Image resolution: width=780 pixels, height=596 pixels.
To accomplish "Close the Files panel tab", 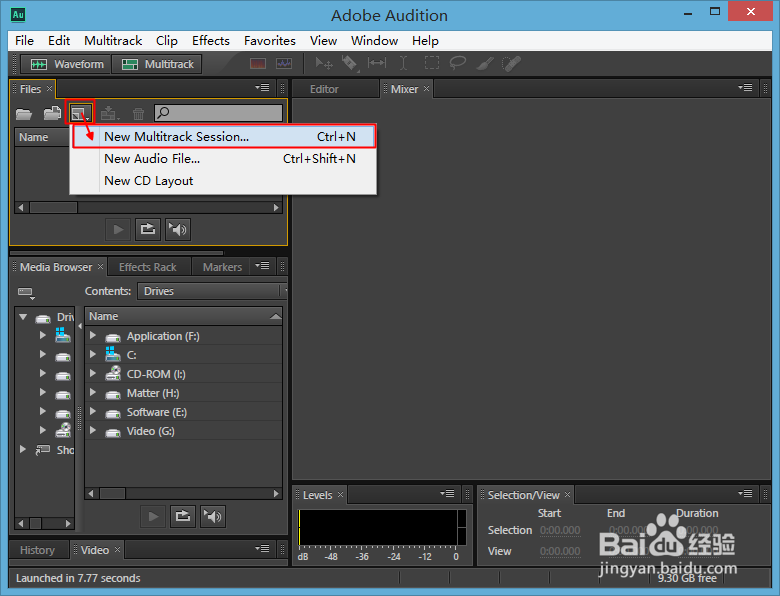I will click(49, 89).
